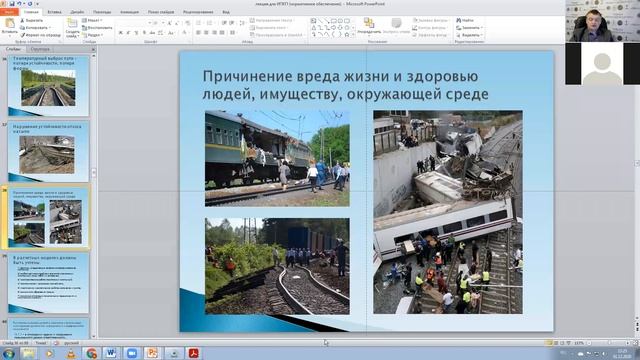
Task: Activate Формат по образцу painter
Action: 41,35
